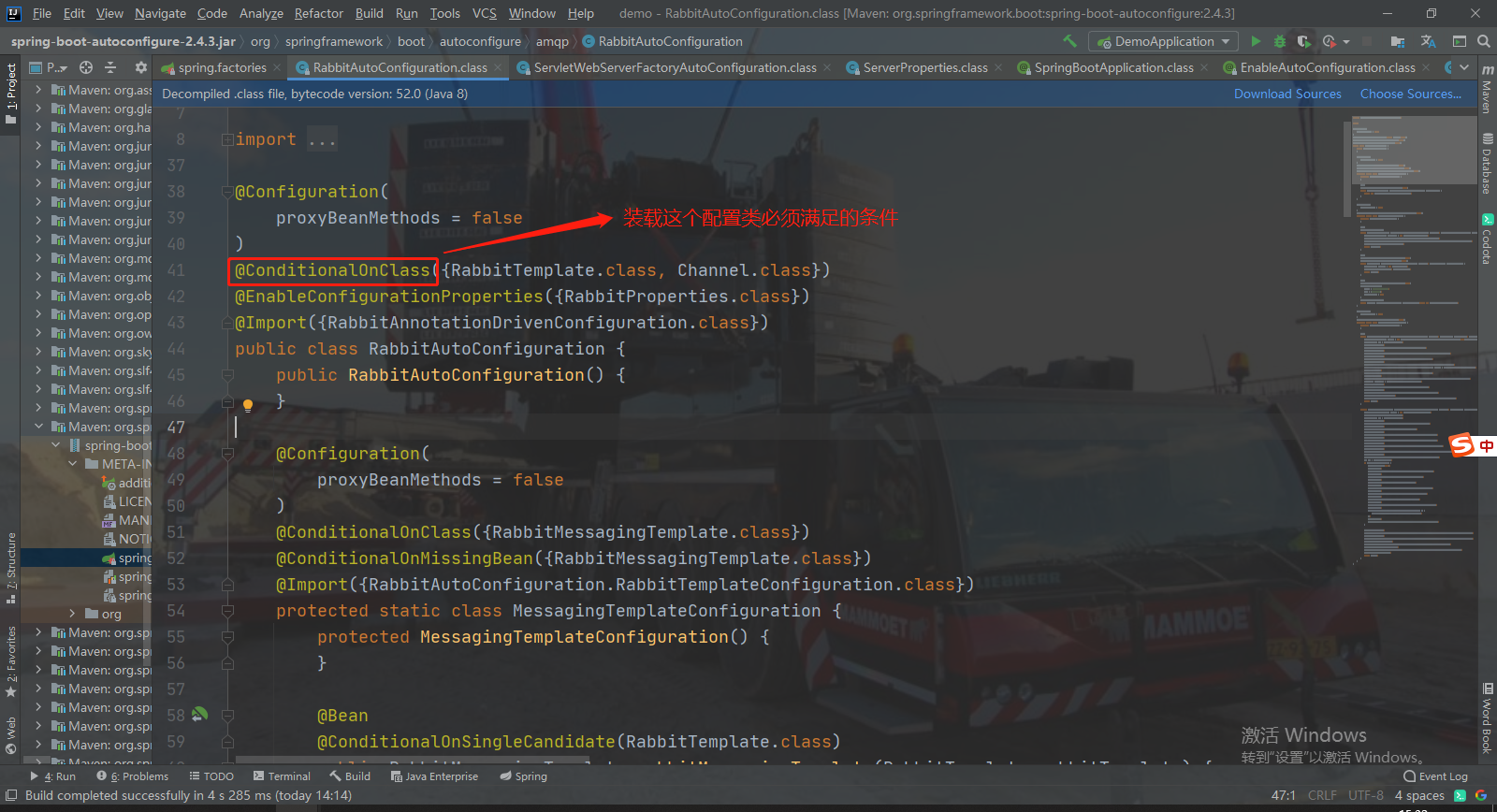Viewport: 1497px width, 812px height.
Task: Open the Java Enterprise tool window
Action: [x=433, y=776]
